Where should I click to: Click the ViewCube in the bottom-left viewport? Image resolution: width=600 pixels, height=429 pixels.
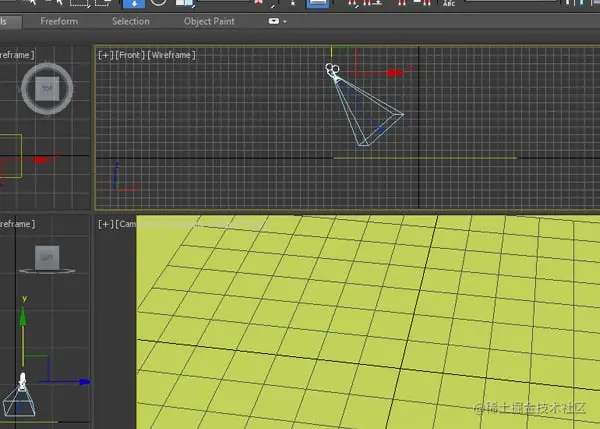click(47, 259)
